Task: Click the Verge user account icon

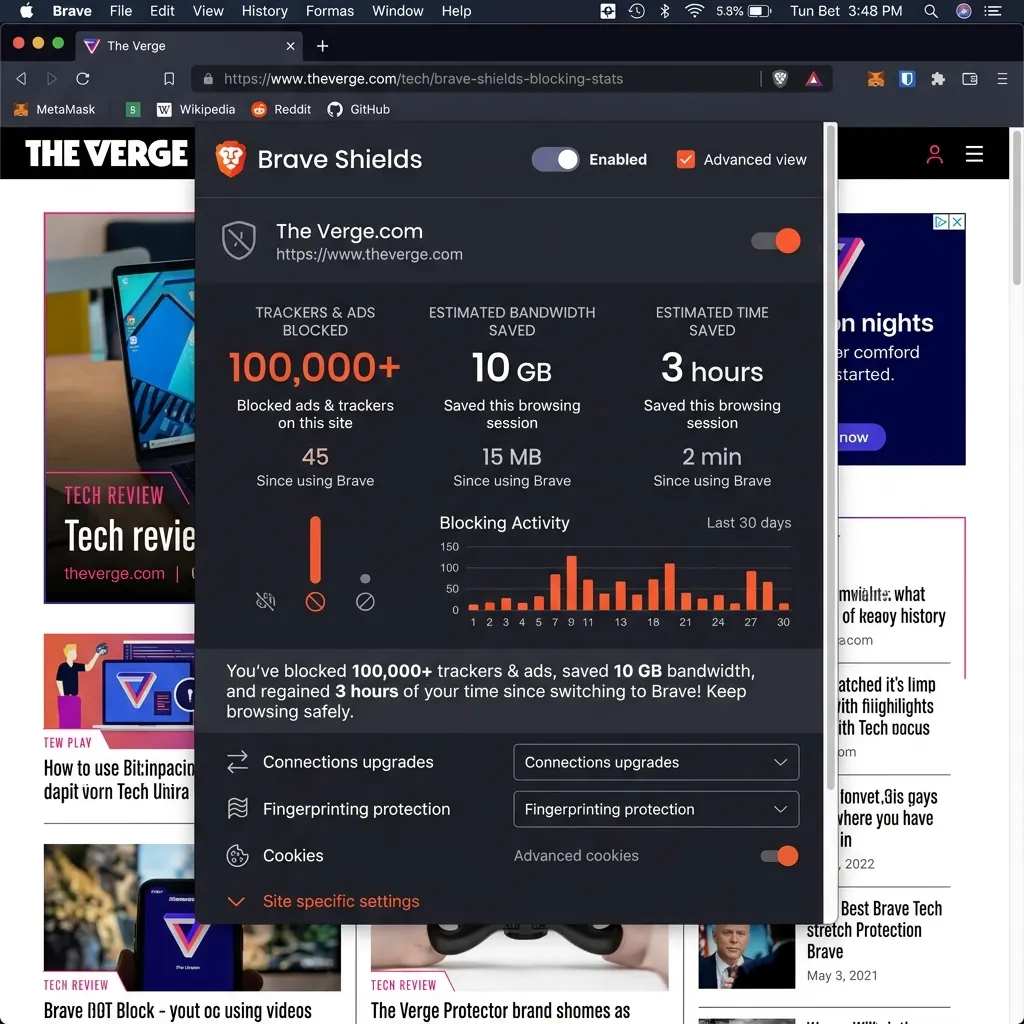Action: (935, 154)
